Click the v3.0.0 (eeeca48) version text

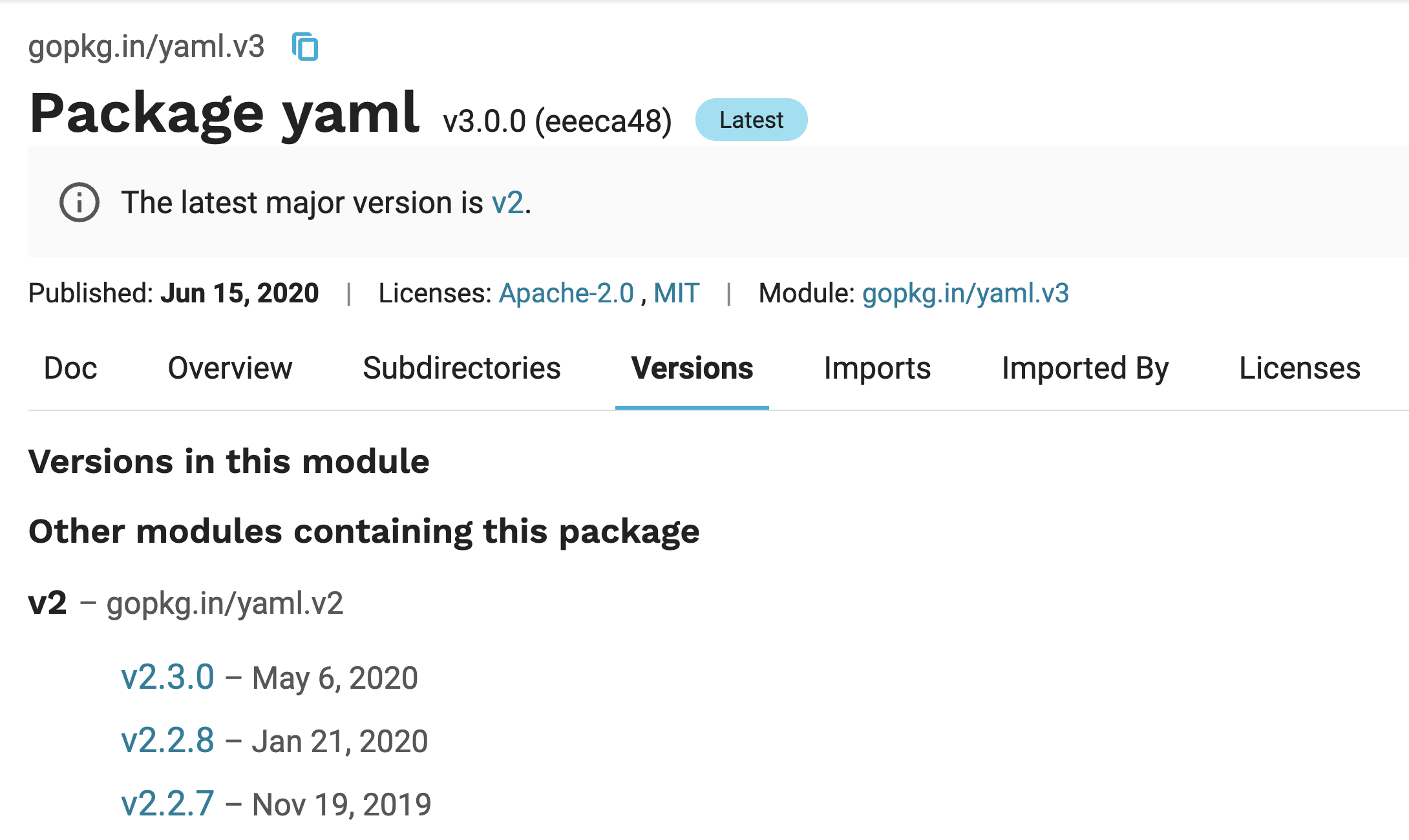coord(557,121)
